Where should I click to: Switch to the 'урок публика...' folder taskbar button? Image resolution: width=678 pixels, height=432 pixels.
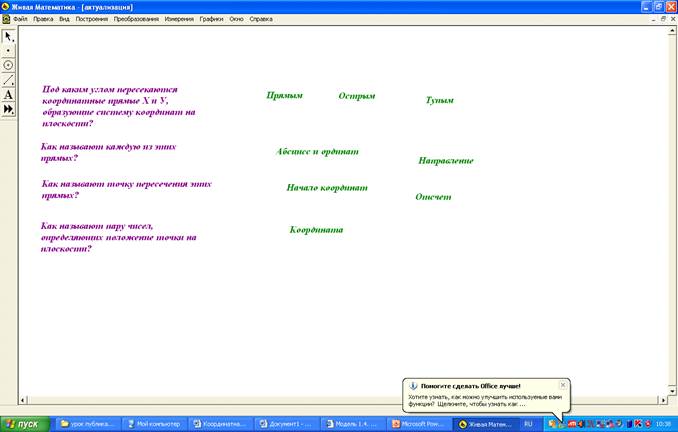87,424
